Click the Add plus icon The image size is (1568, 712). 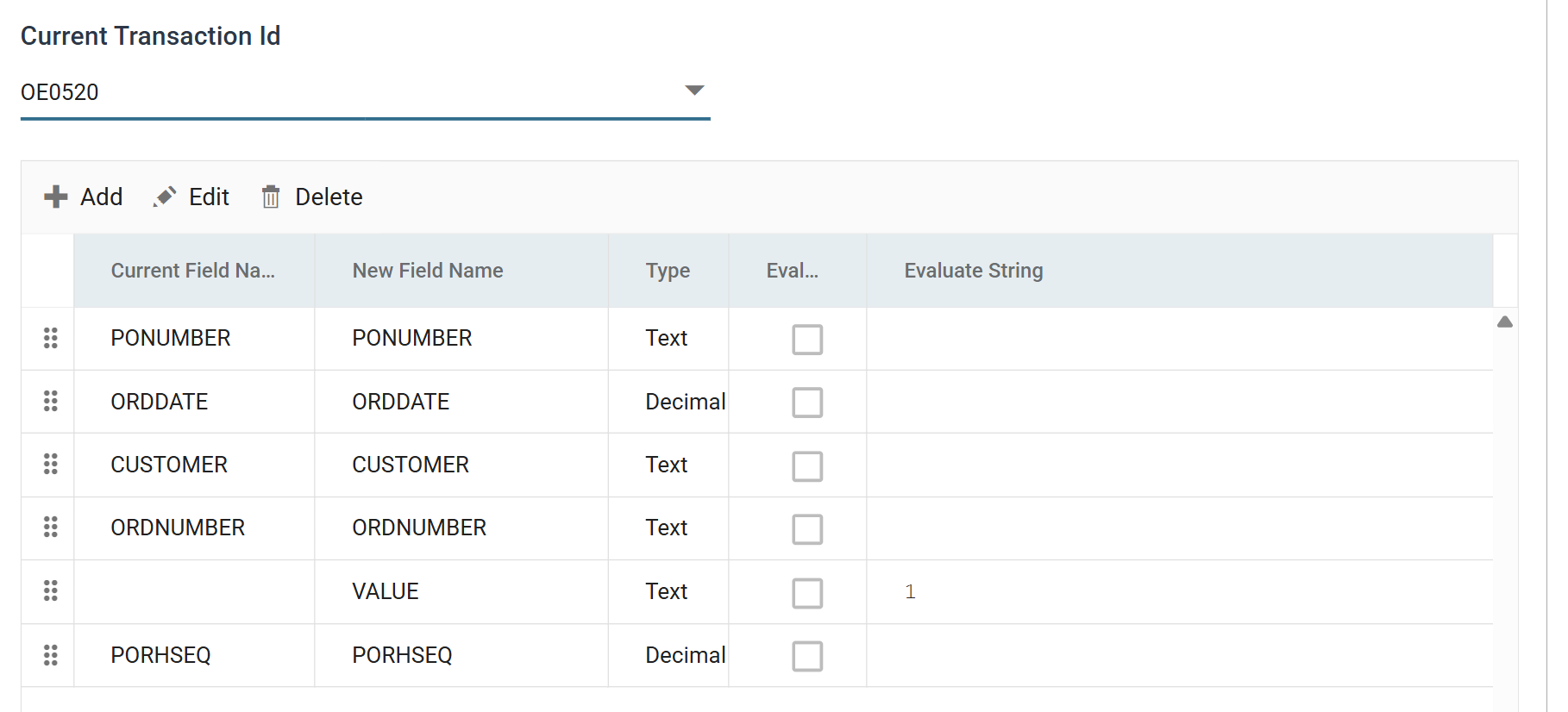(x=56, y=197)
